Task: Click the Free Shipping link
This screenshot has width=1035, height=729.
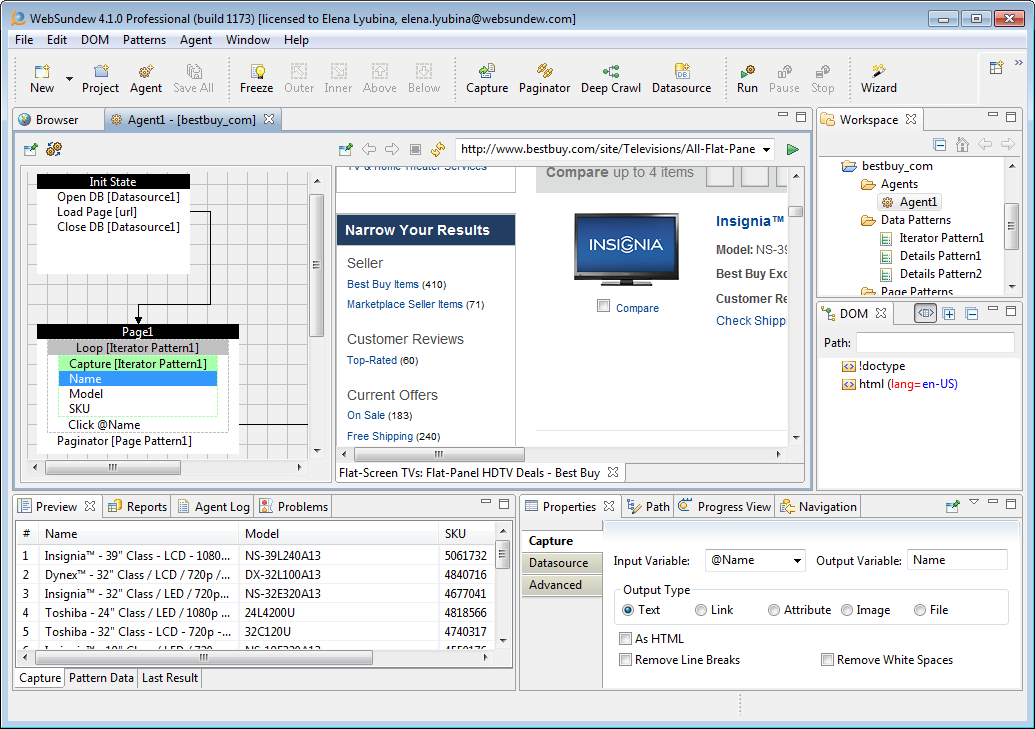Action: (x=380, y=436)
